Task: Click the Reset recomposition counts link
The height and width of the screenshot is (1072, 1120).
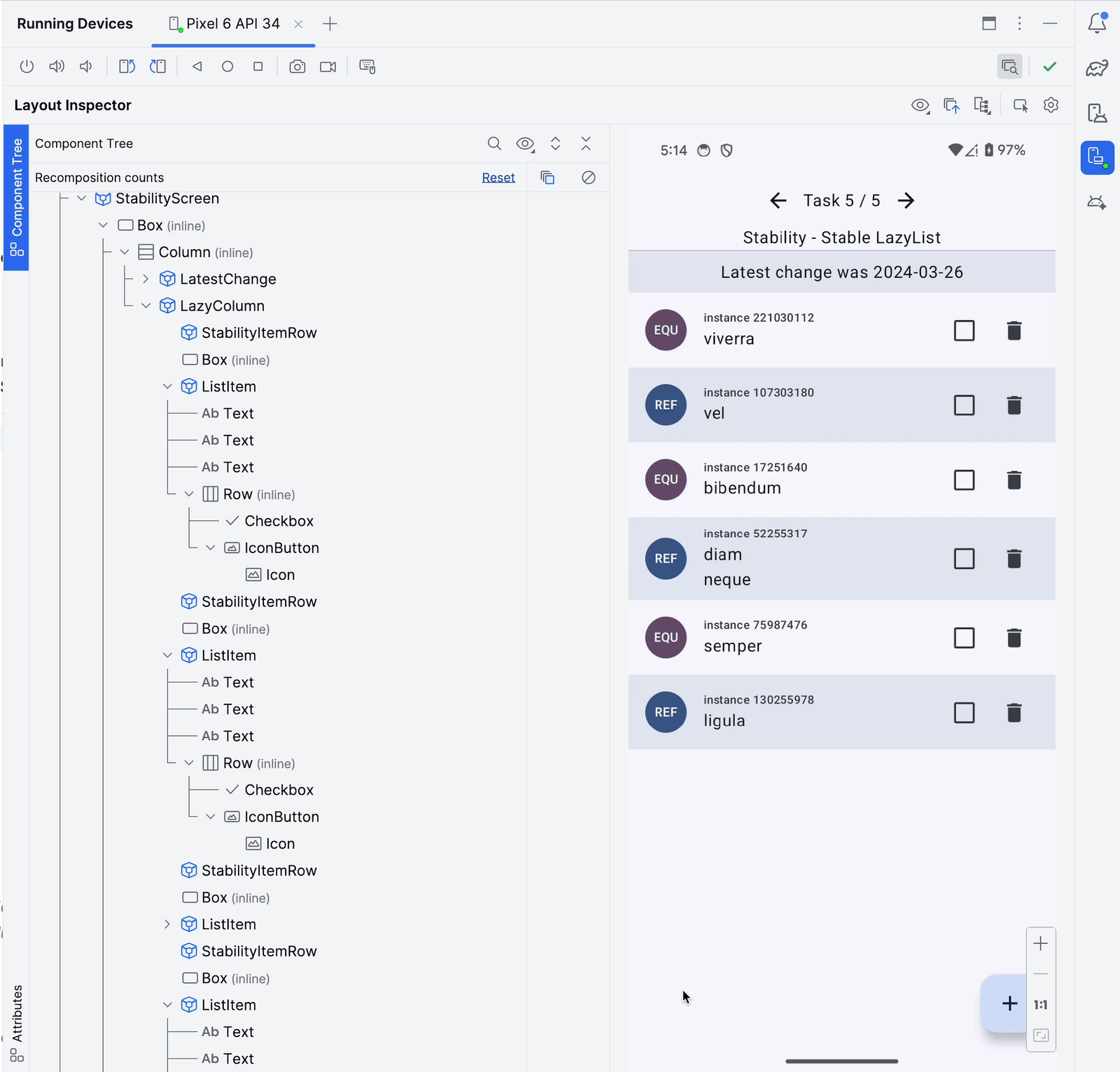Action: coord(498,178)
